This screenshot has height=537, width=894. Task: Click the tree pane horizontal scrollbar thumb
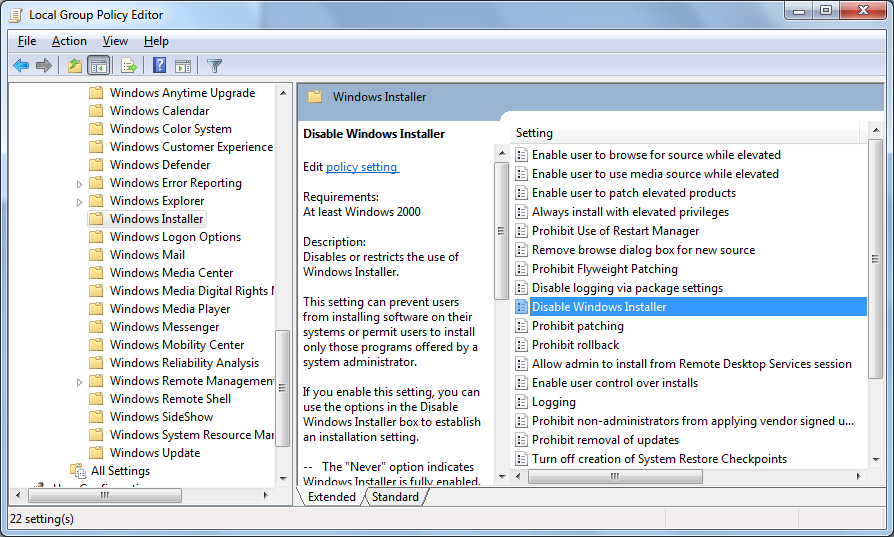105,495
